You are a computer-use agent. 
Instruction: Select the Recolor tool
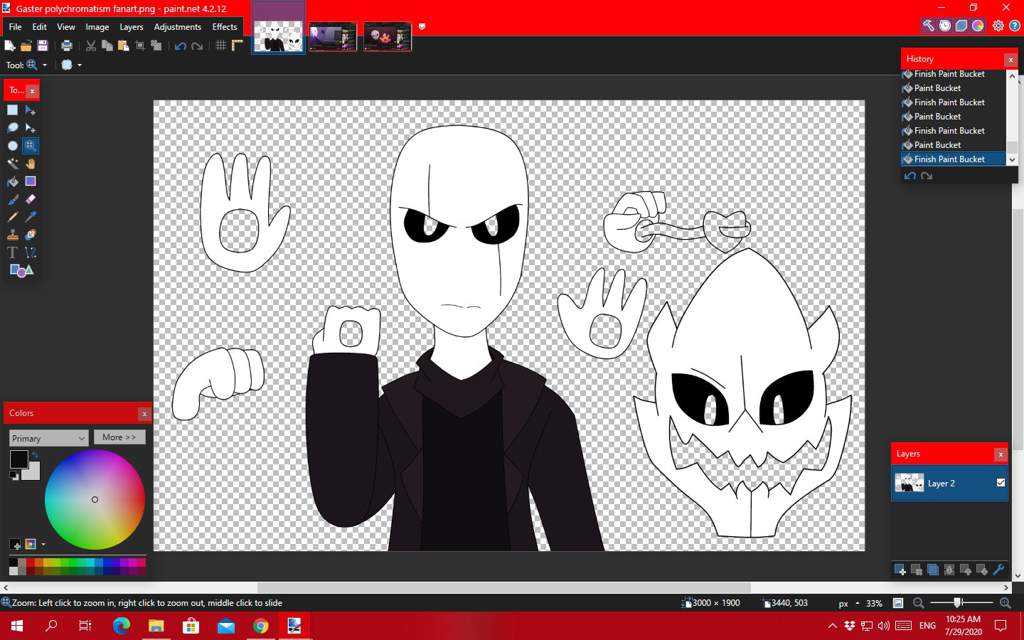[x=30, y=234]
